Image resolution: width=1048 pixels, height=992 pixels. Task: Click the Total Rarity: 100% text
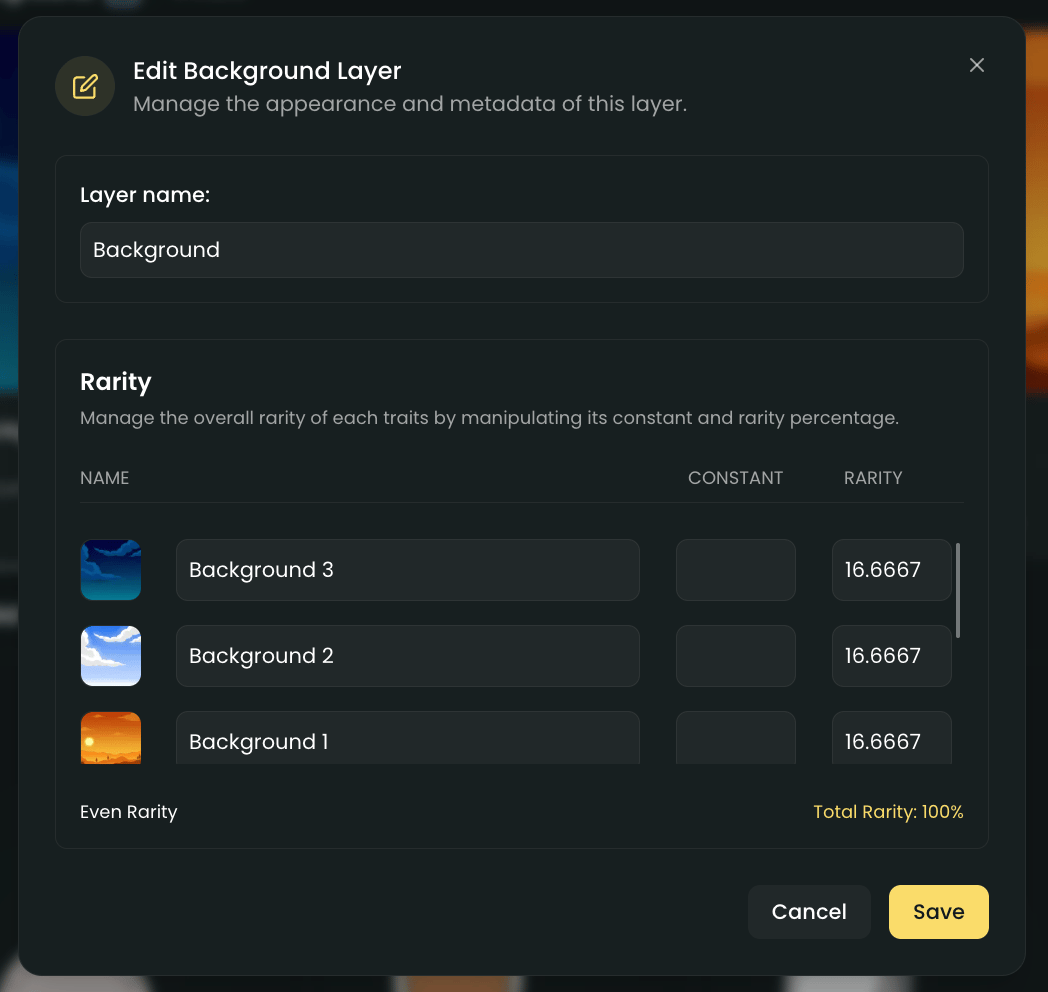pyautogui.click(x=888, y=812)
